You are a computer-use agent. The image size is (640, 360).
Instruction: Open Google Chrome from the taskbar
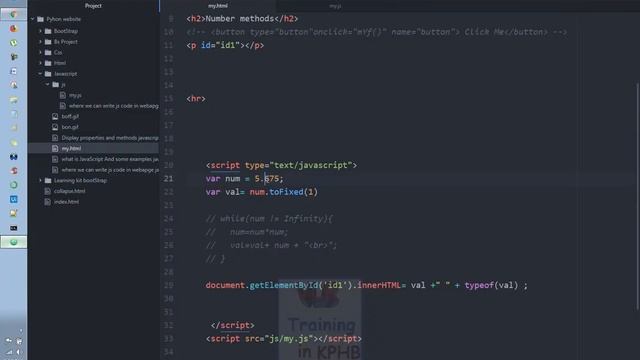point(13,14)
